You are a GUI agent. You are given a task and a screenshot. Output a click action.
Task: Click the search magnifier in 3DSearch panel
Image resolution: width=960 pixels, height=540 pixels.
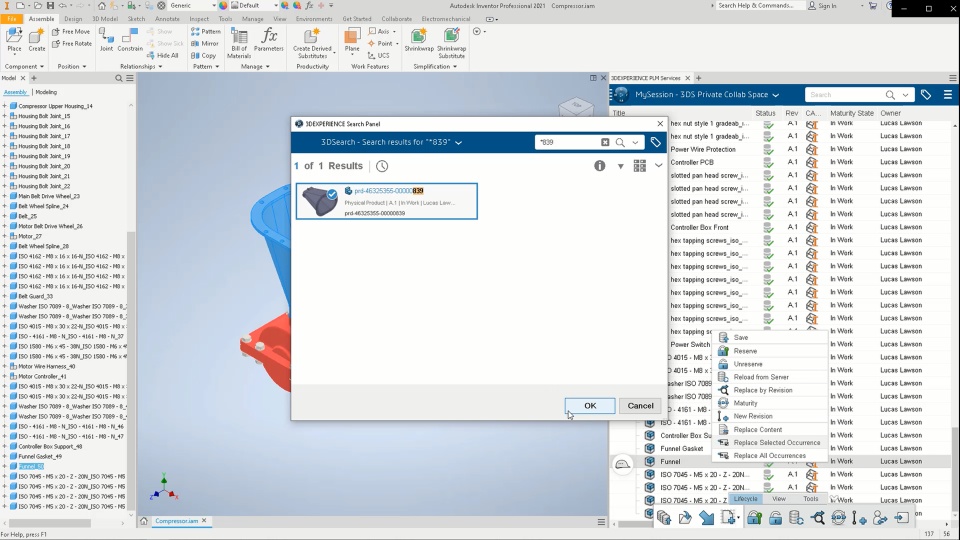click(x=620, y=142)
